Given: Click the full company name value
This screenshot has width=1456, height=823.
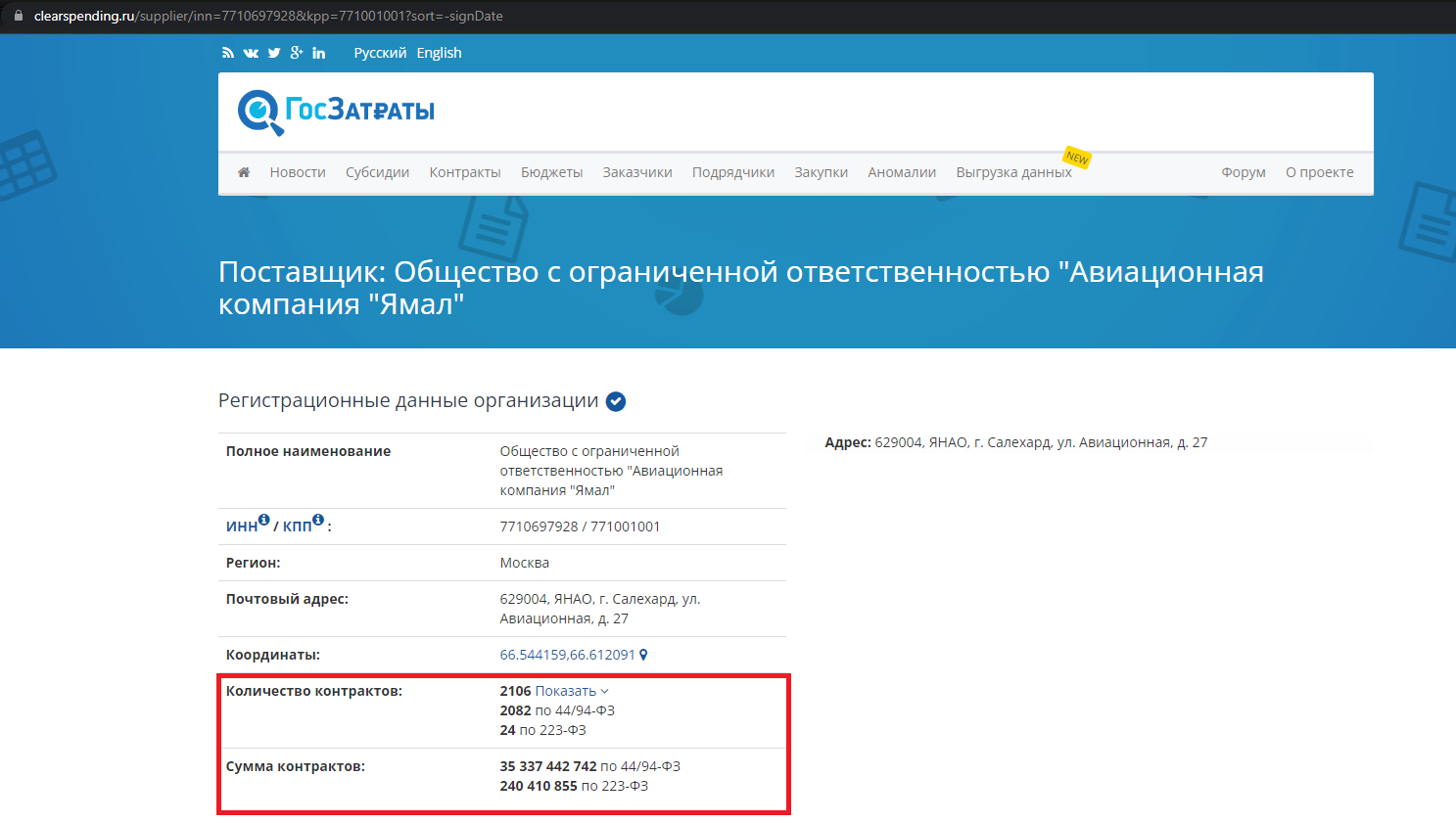Looking at the screenshot, I should (611, 471).
